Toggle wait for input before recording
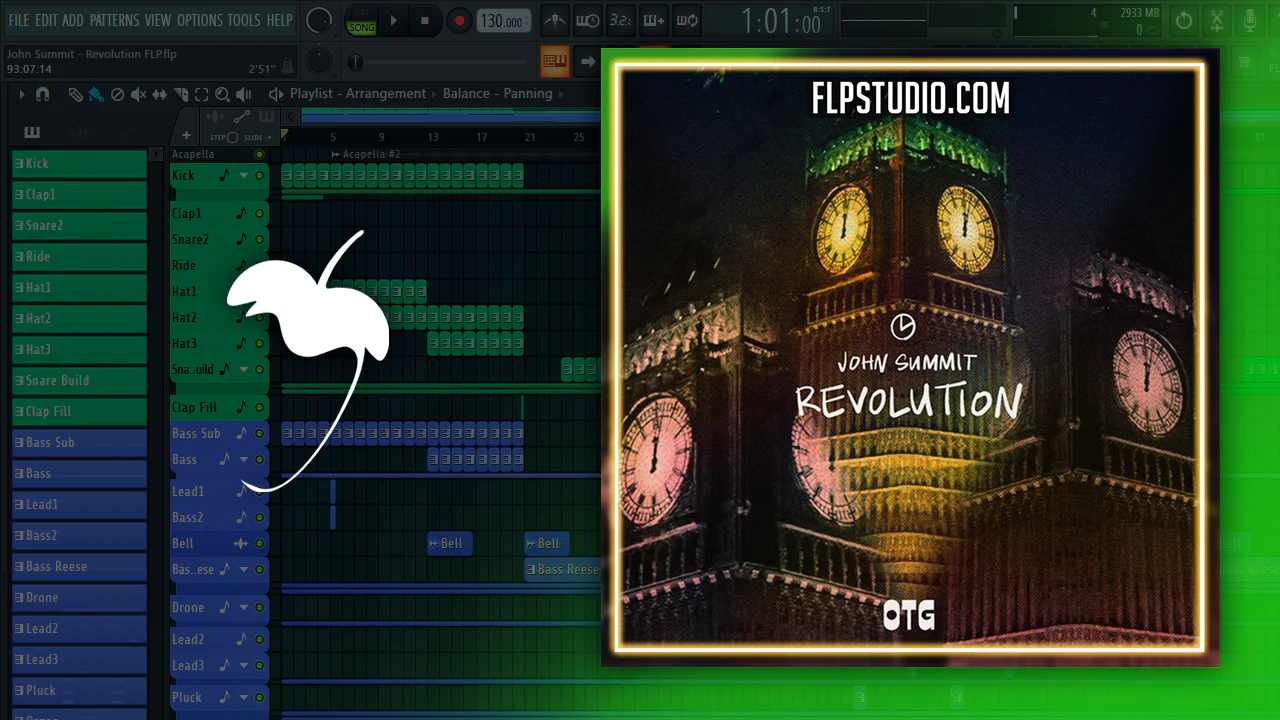 point(588,20)
